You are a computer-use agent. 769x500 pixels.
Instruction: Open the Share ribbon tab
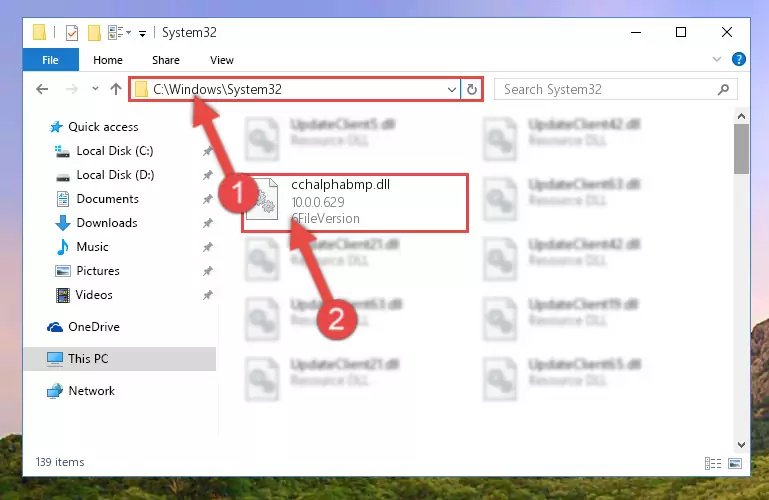166,60
